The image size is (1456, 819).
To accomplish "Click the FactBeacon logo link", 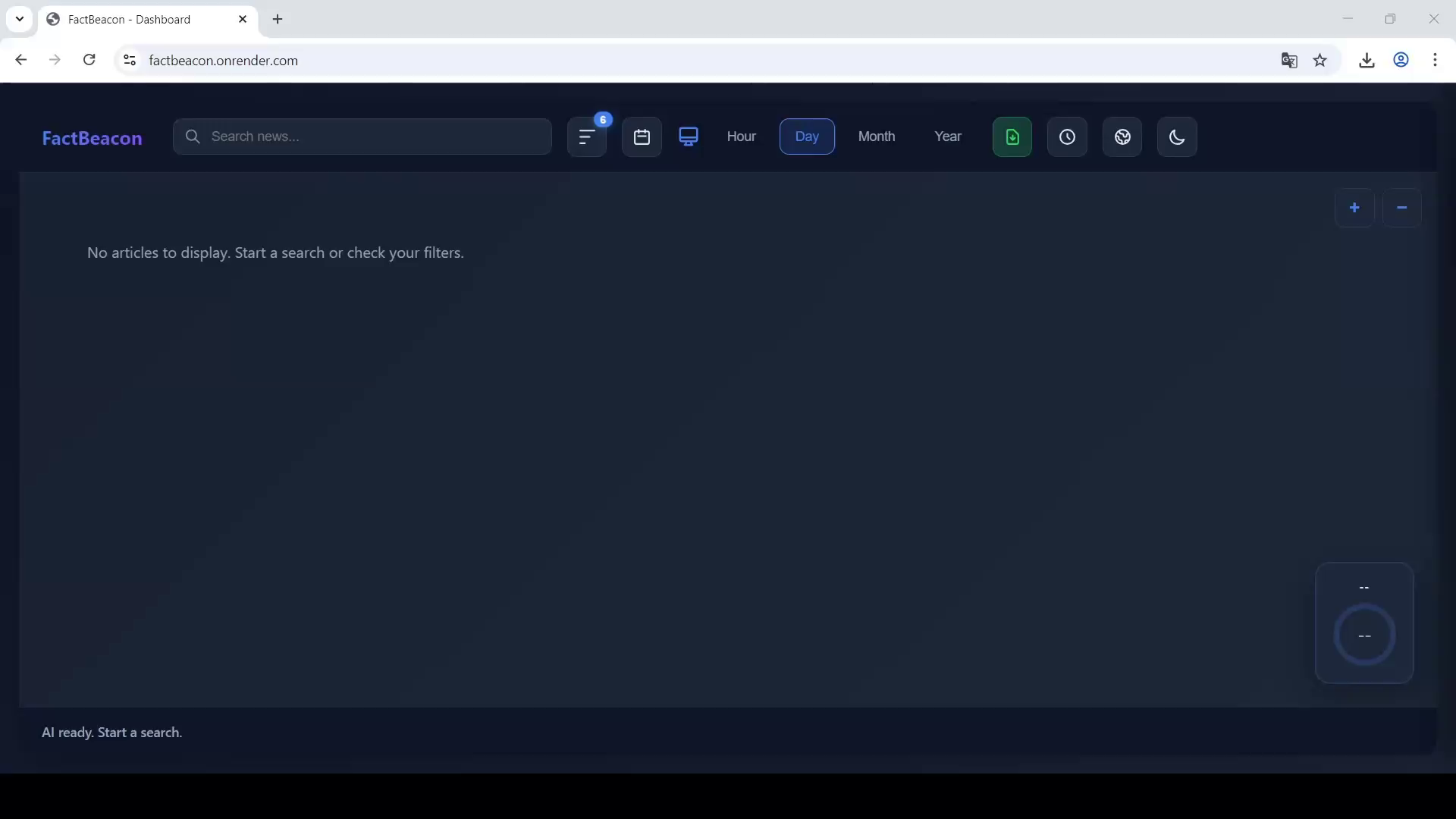I will pos(92,138).
